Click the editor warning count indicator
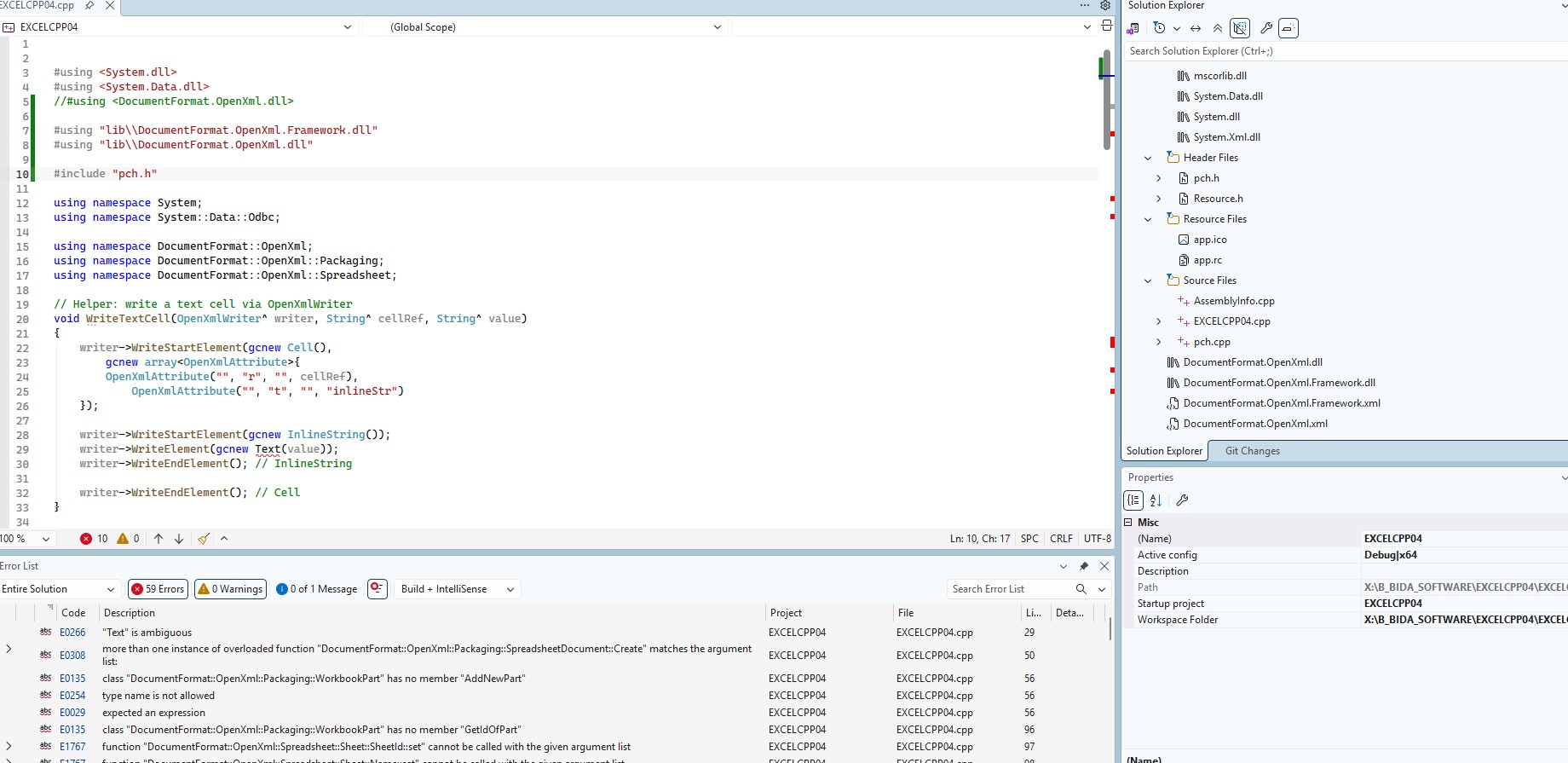 [x=128, y=539]
